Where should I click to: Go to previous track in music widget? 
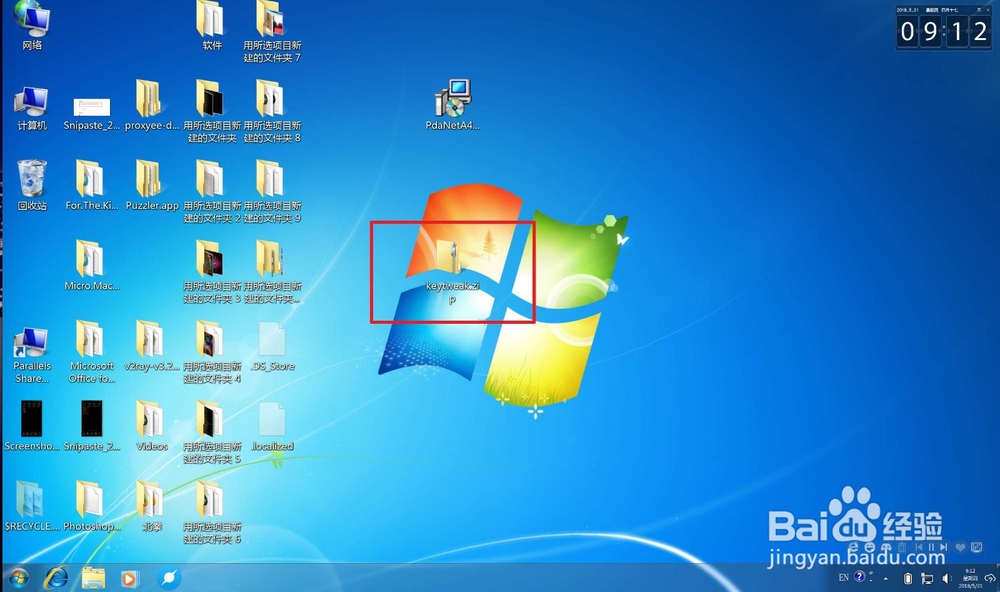919,547
